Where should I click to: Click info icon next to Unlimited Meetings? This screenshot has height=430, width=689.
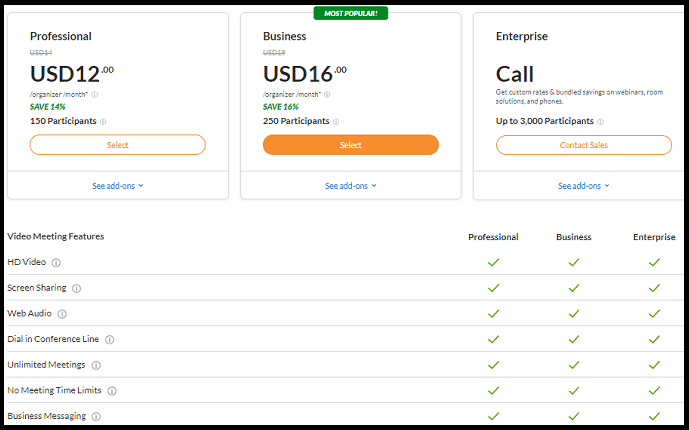(96, 366)
